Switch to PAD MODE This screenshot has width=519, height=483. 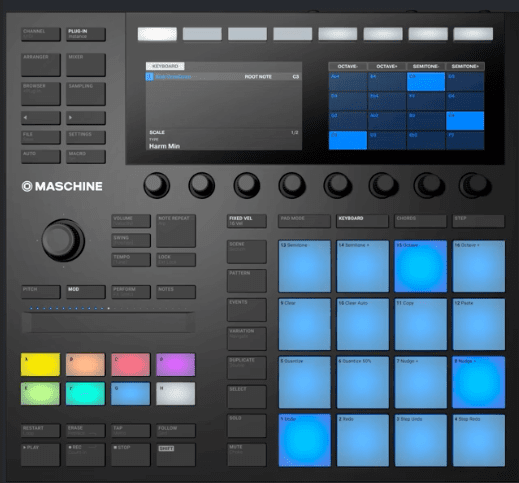(x=304, y=221)
